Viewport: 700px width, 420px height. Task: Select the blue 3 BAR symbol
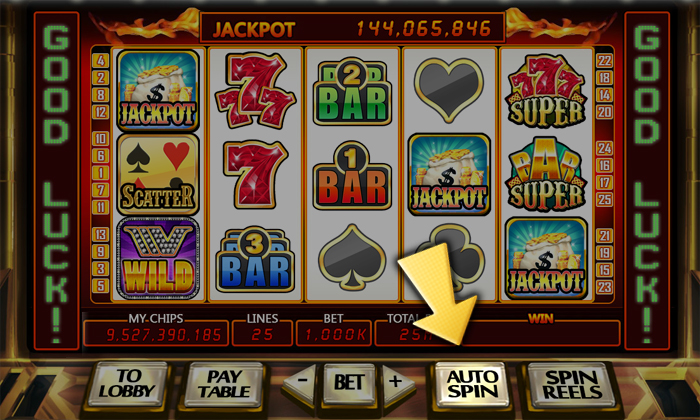coord(255,260)
